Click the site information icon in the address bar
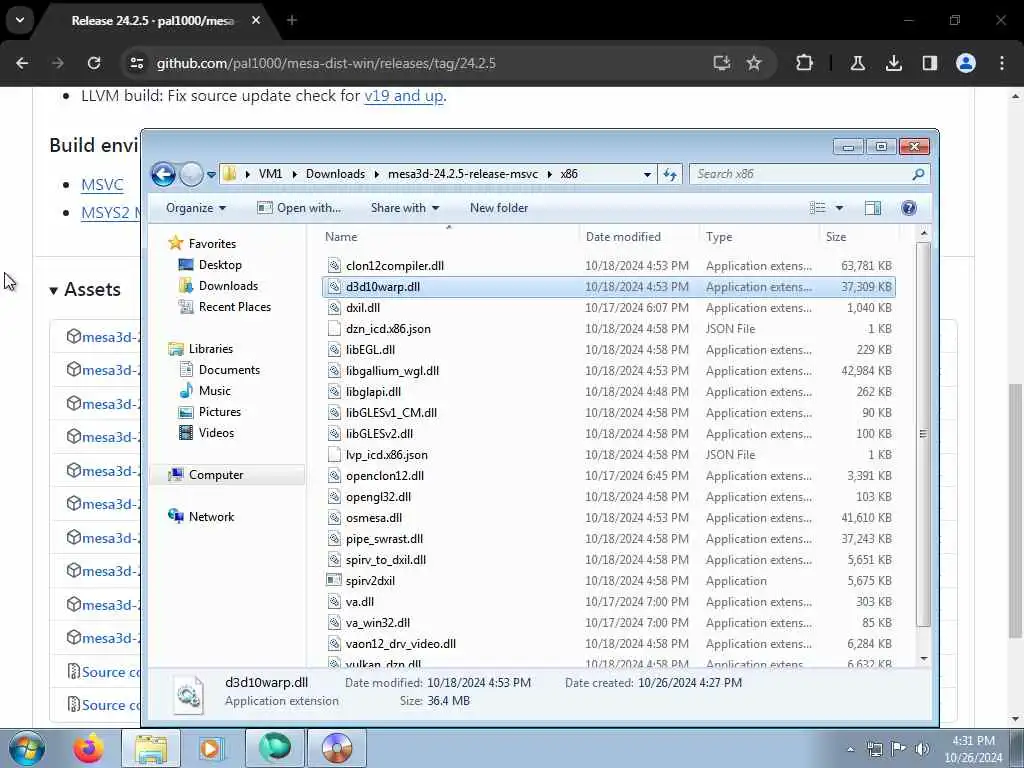 (x=137, y=63)
